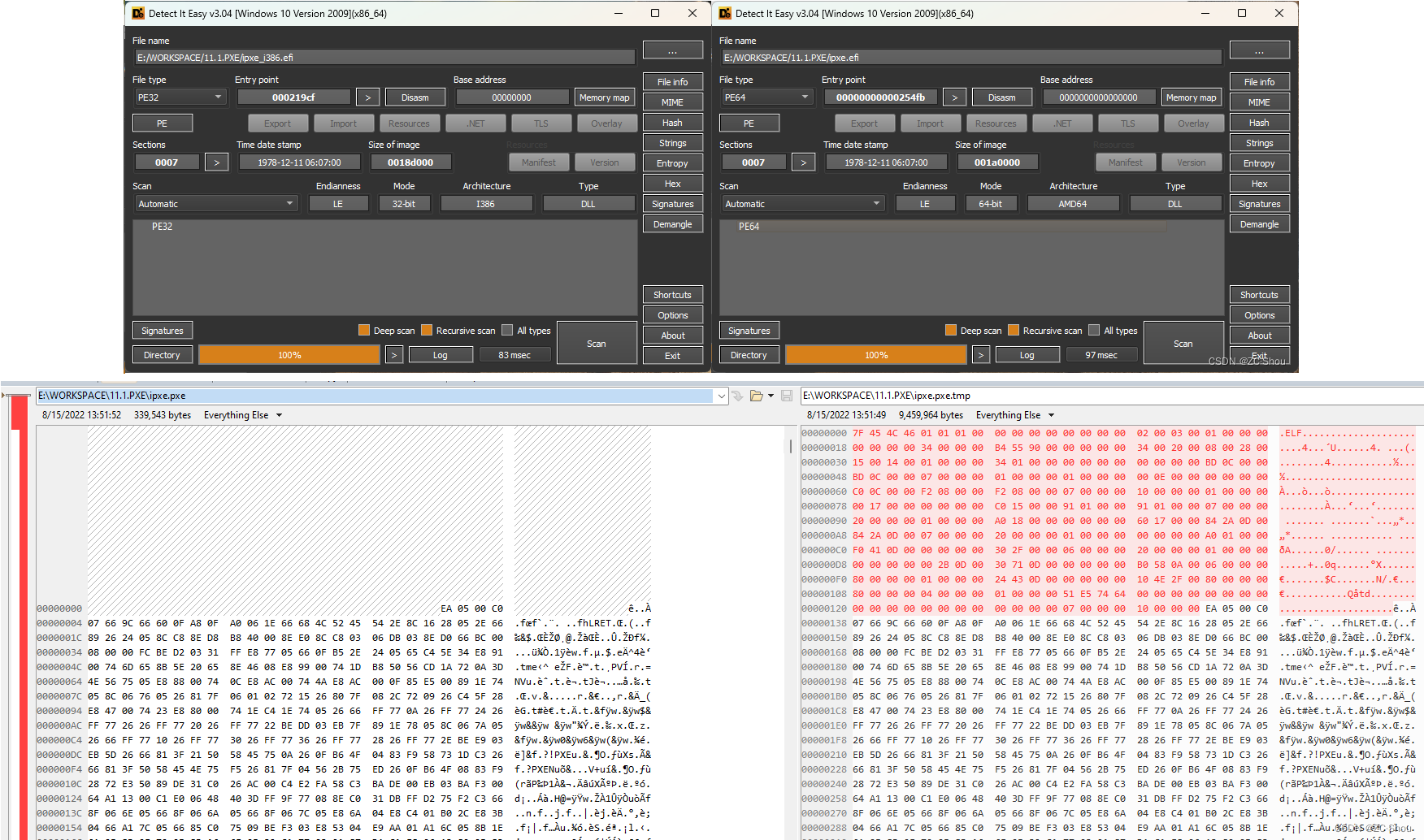
Task: Click the browse '...' button in left Detect It Easy
Action: point(672,50)
